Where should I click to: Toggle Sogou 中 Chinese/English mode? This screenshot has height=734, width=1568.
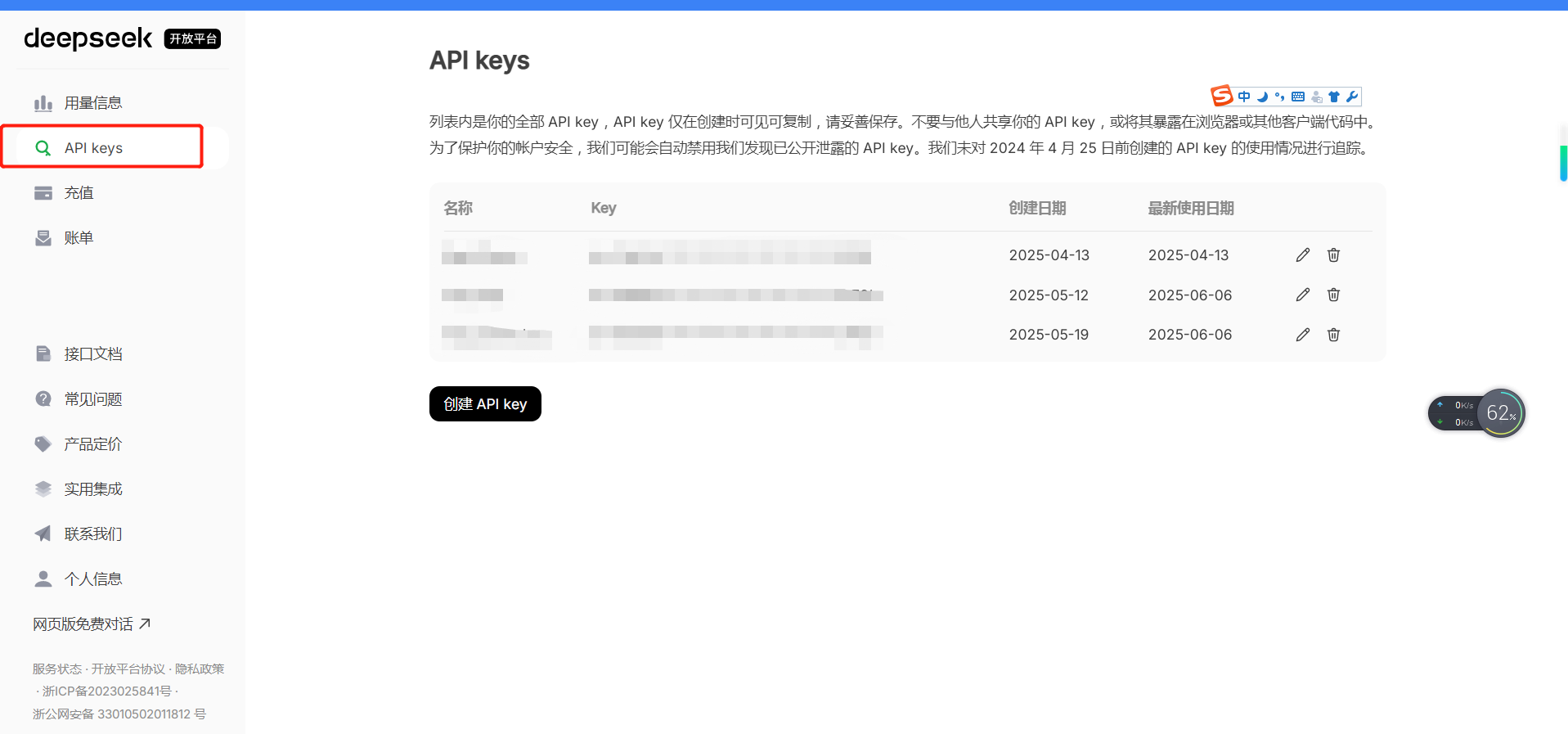pyautogui.click(x=1244, y=97)
